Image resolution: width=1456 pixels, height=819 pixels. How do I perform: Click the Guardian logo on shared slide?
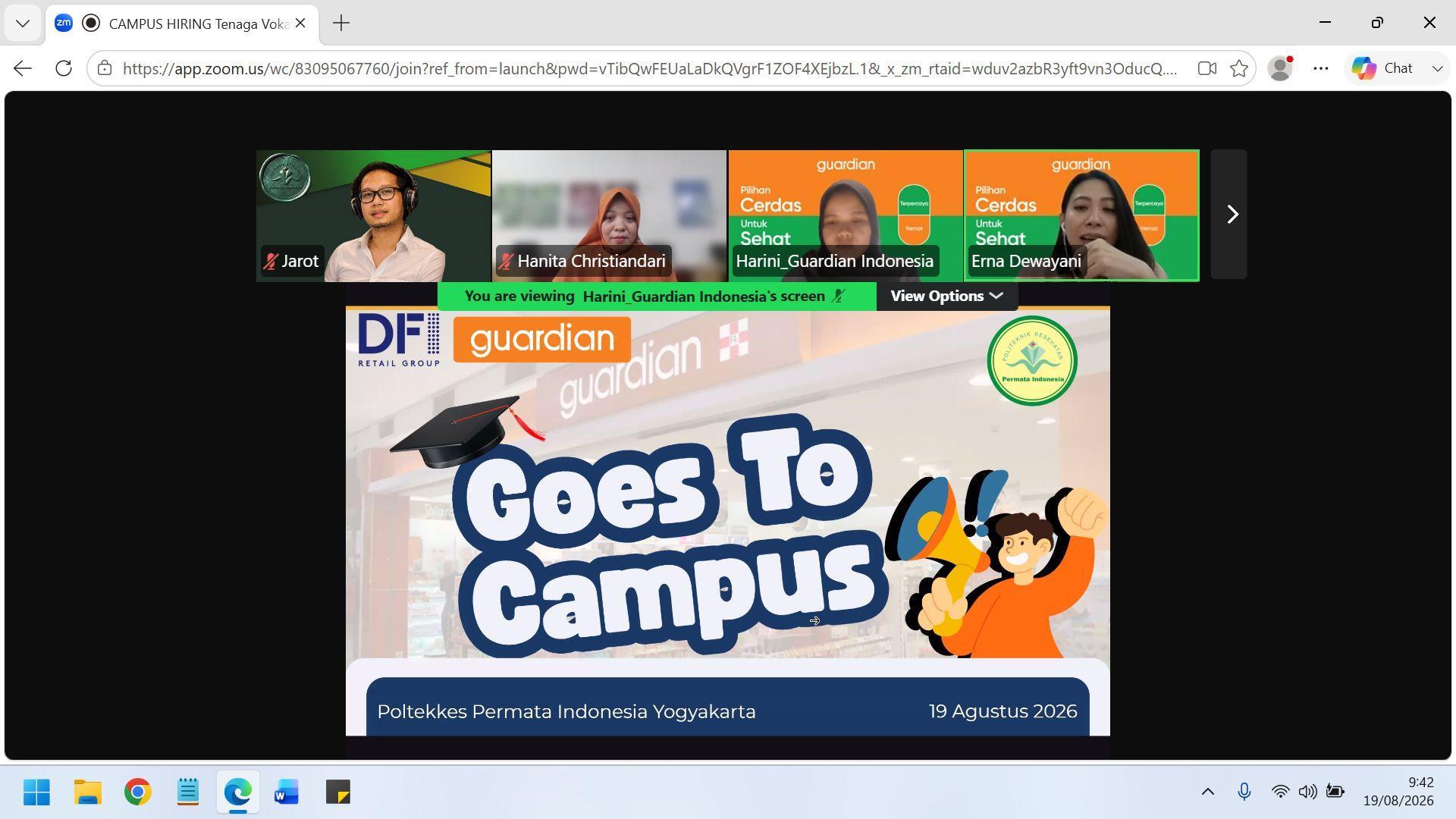pyautogui.click(x=541, y=339)
